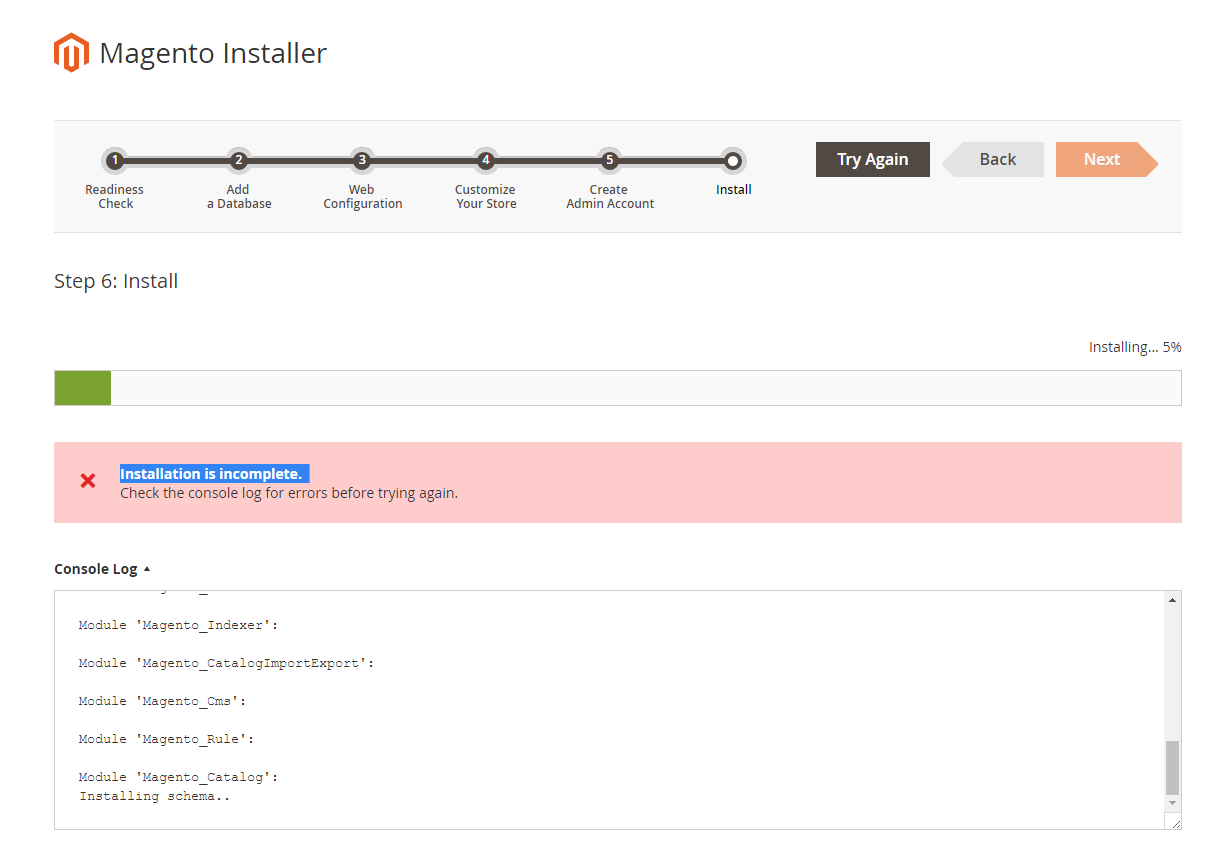
Task: Select step 1 Readiness Check circle
Action: pos(114,160)
